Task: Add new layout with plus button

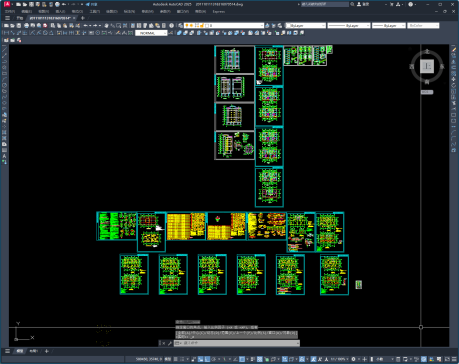Action: pyautogui.click(x=47, y=351)
